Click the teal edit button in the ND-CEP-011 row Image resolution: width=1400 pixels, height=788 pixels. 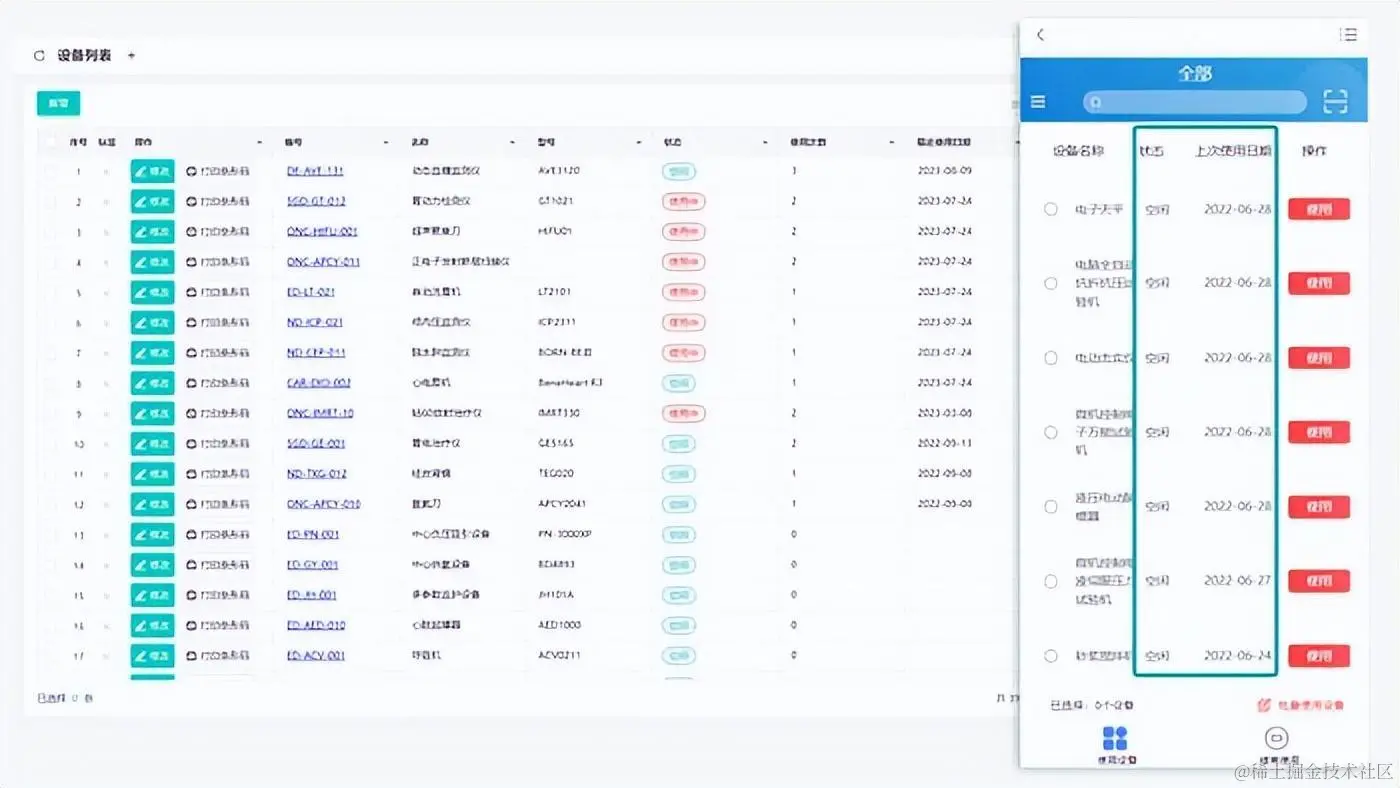152,353
